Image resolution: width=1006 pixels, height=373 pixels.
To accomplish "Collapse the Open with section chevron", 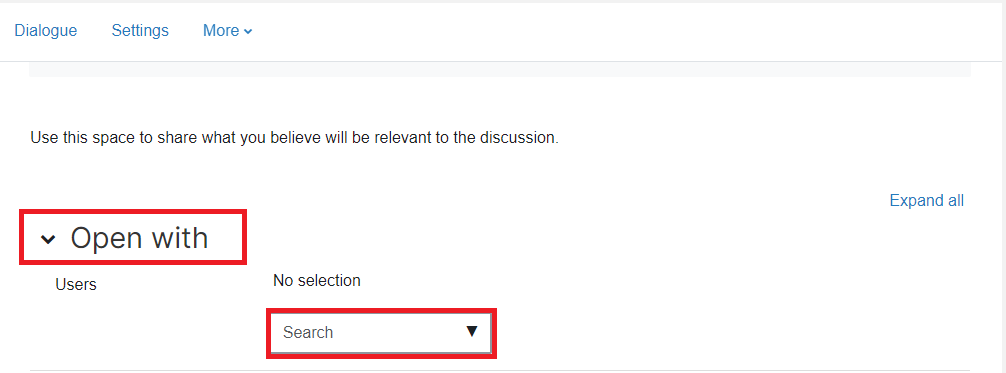I will 47,239.
